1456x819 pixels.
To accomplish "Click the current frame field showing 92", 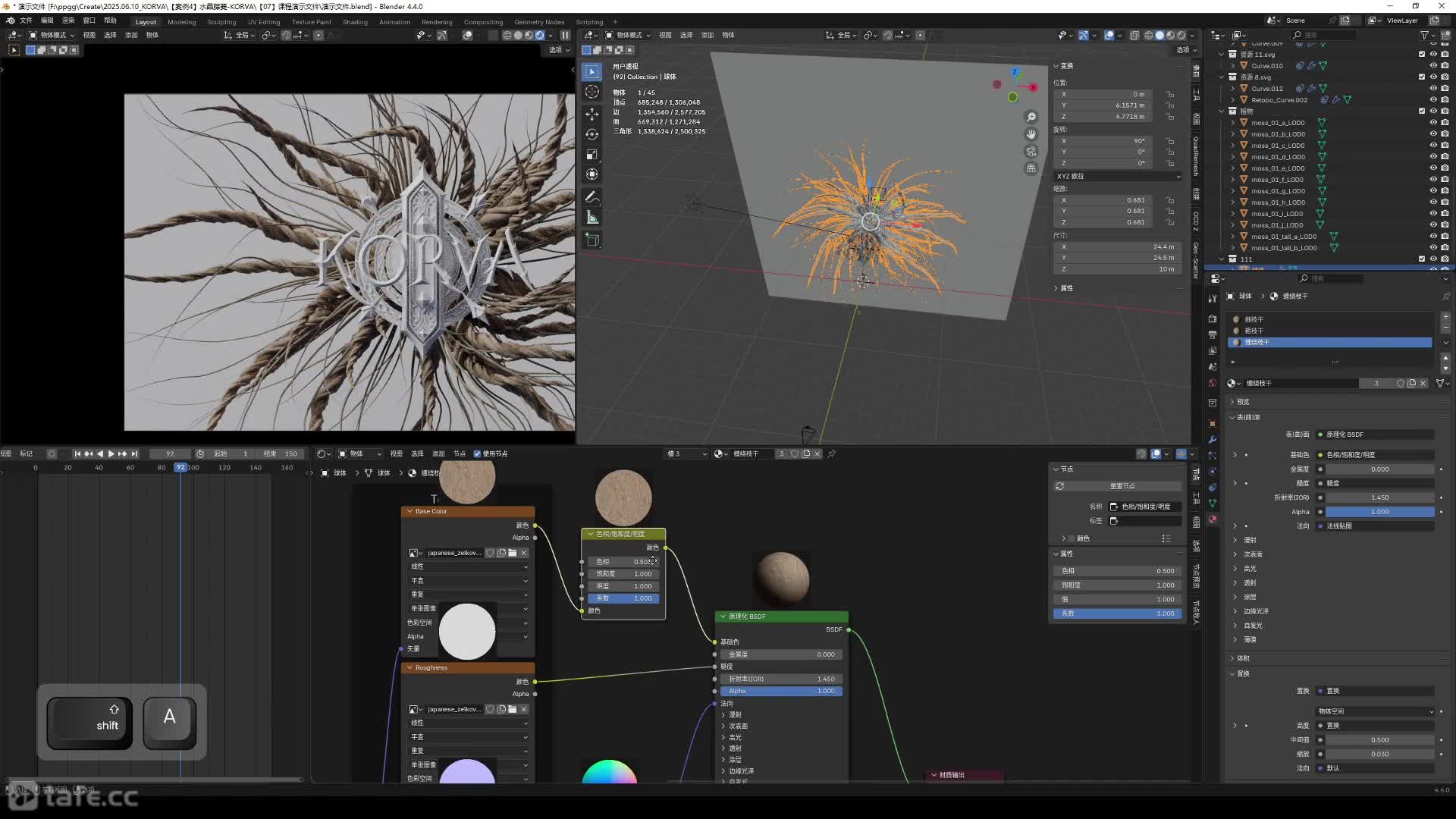I will click(170, 453).
